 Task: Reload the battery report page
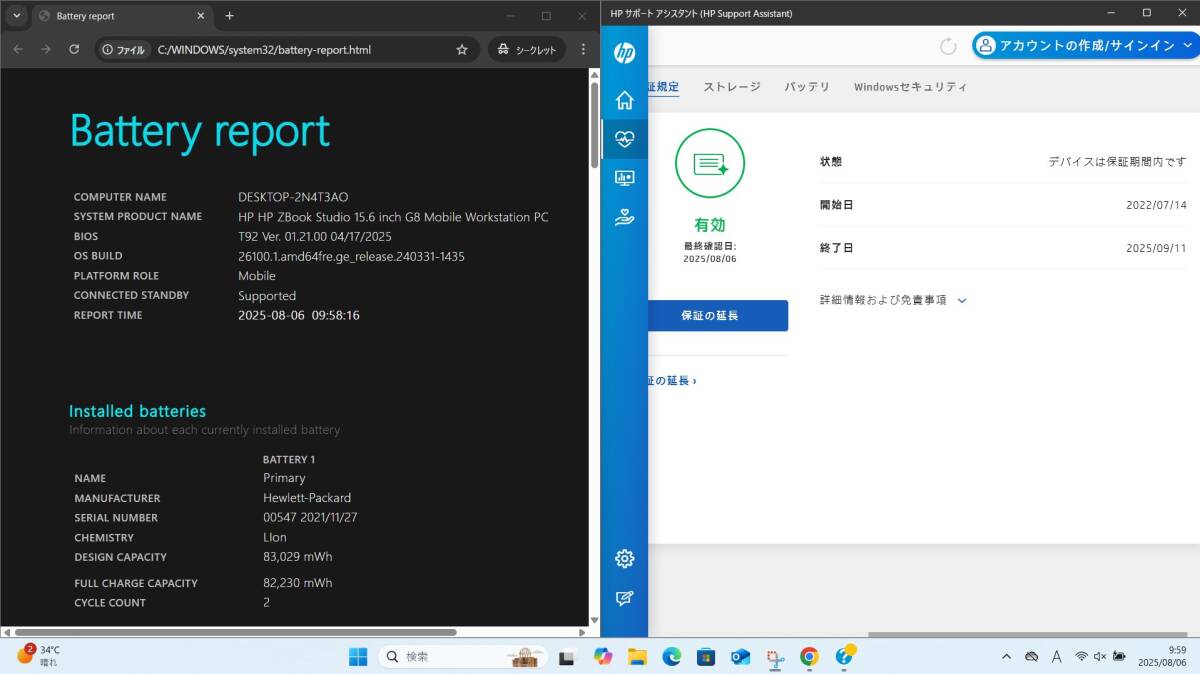point(74,49)
